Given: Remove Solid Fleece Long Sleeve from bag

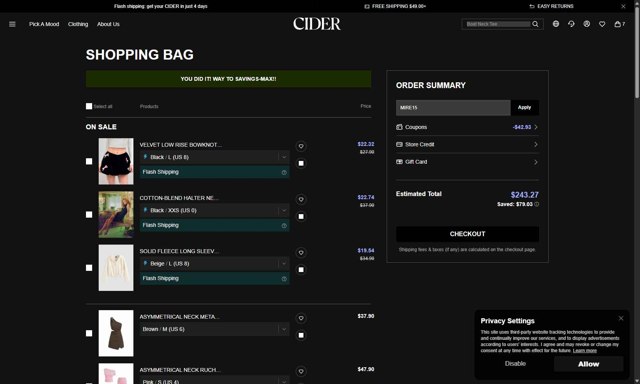Looking at the screenshot, I should (301, 270).
